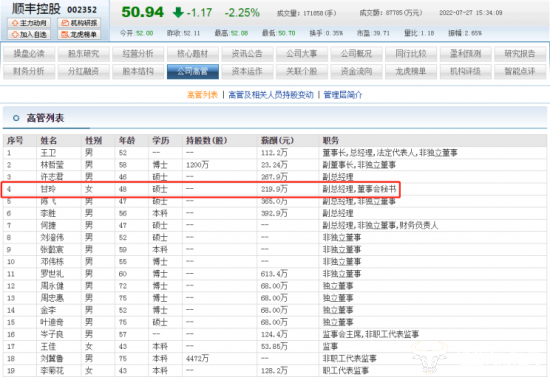550x377 pixels.
Task: Open the 机构评级 tab
Action: [465, 72]
